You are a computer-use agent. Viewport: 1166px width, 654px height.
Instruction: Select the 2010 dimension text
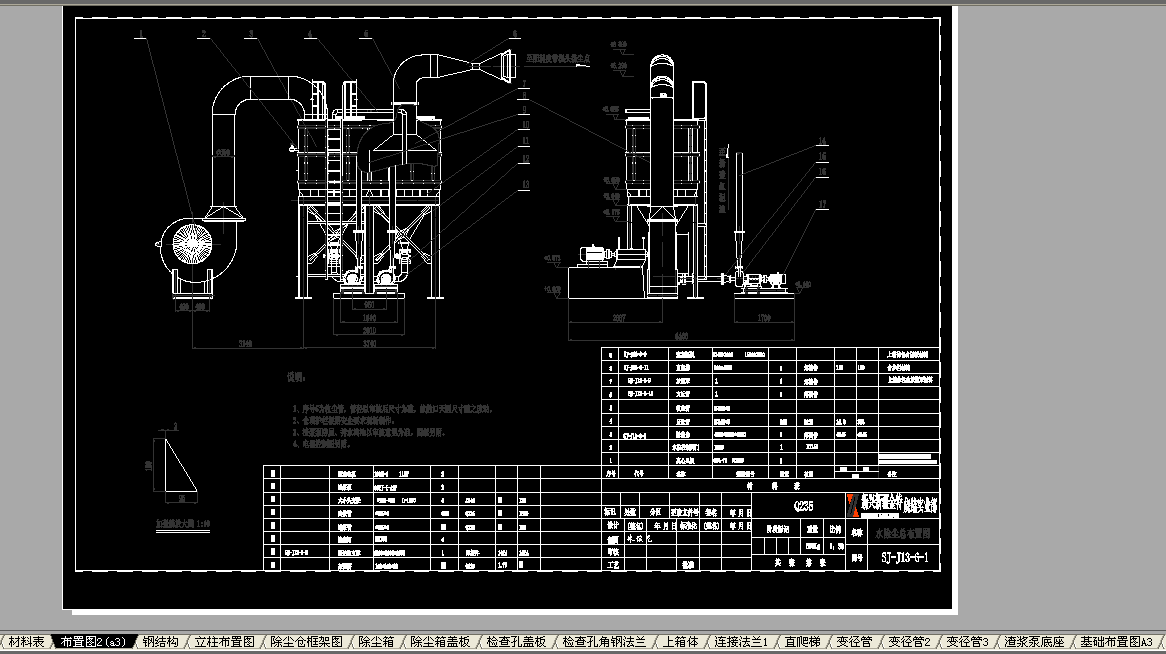click(x=369, y=330)
